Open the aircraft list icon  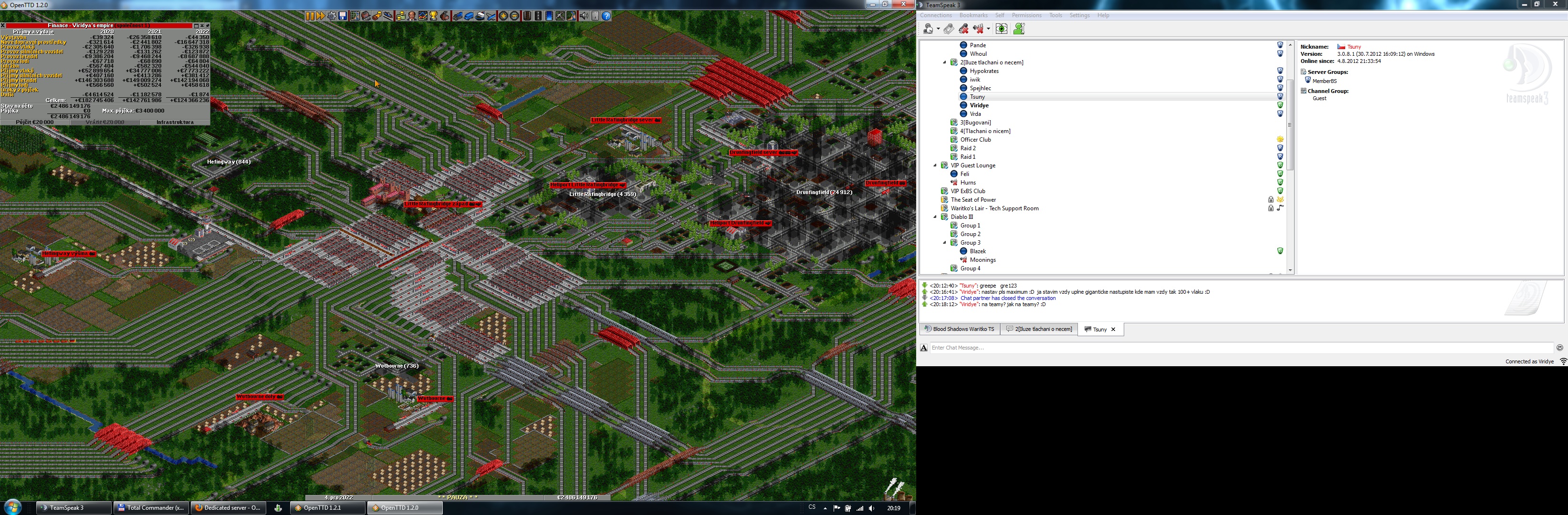(x=491, y=16)
